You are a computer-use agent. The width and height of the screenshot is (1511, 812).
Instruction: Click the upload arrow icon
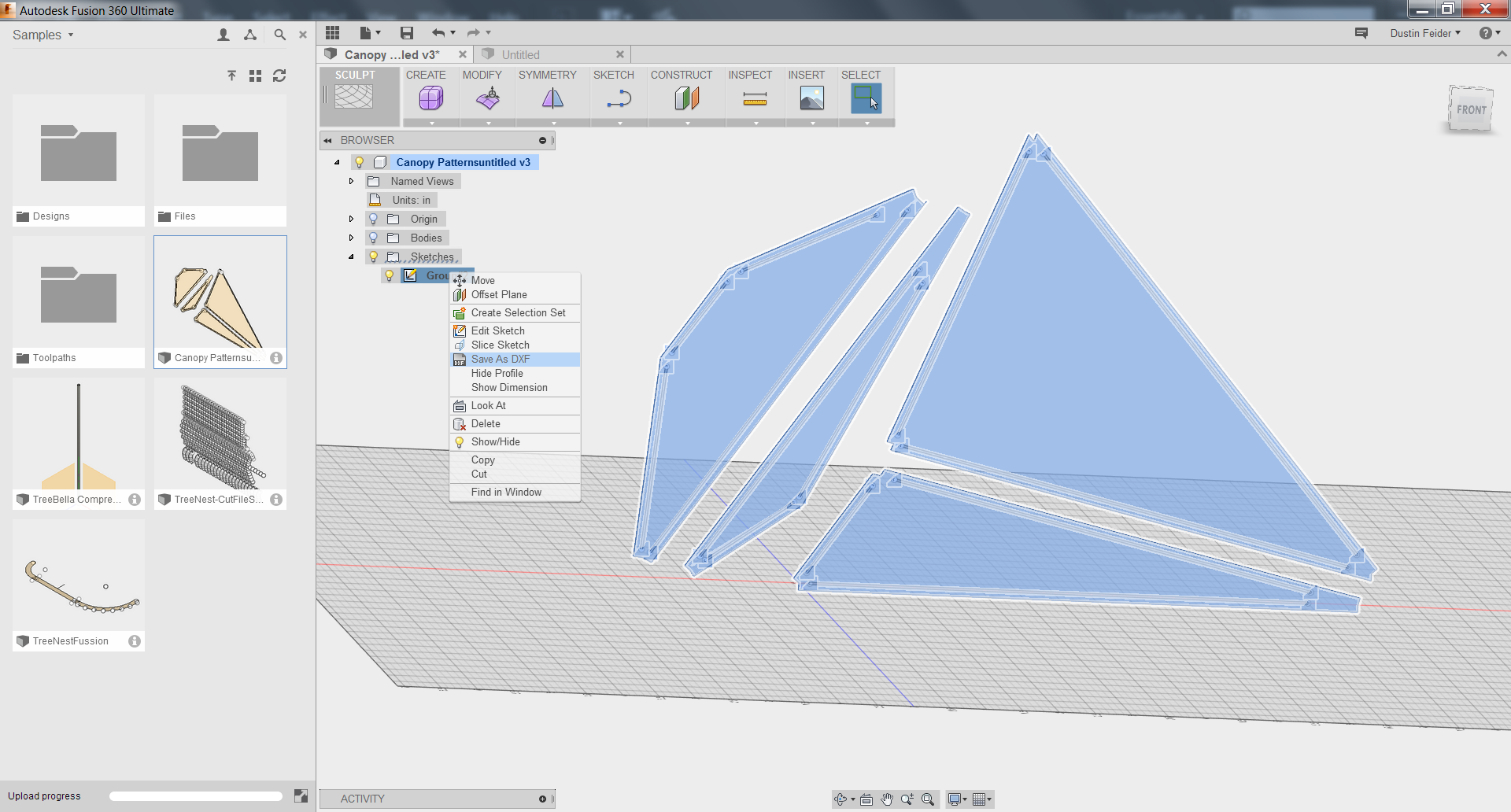[231, 76]
